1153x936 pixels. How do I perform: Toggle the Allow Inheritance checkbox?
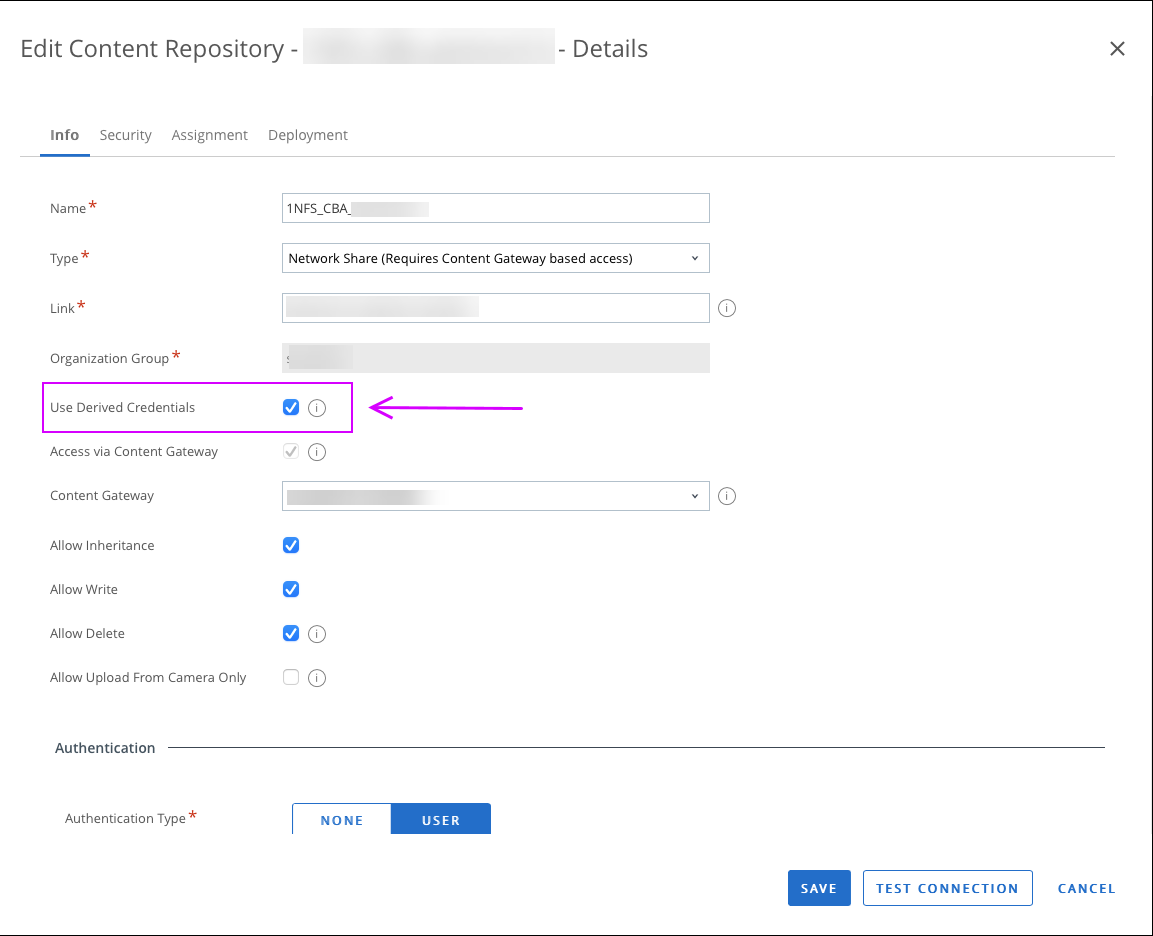click(x=291, y=545)
